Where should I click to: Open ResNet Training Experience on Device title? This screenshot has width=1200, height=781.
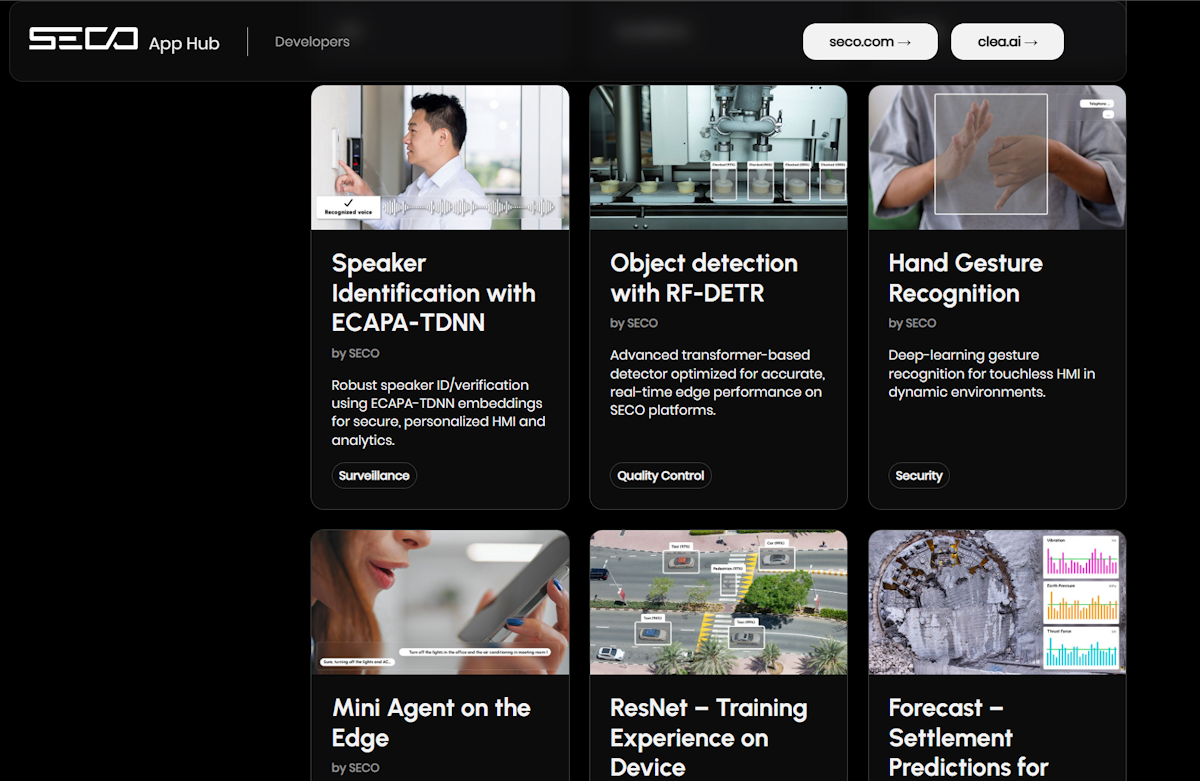coord(708,738)
